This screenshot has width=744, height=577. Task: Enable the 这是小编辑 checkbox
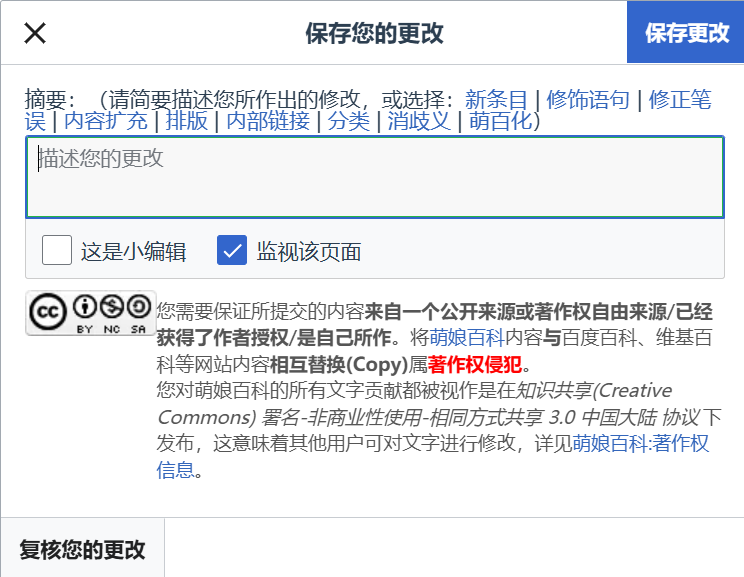pos(57,250)
